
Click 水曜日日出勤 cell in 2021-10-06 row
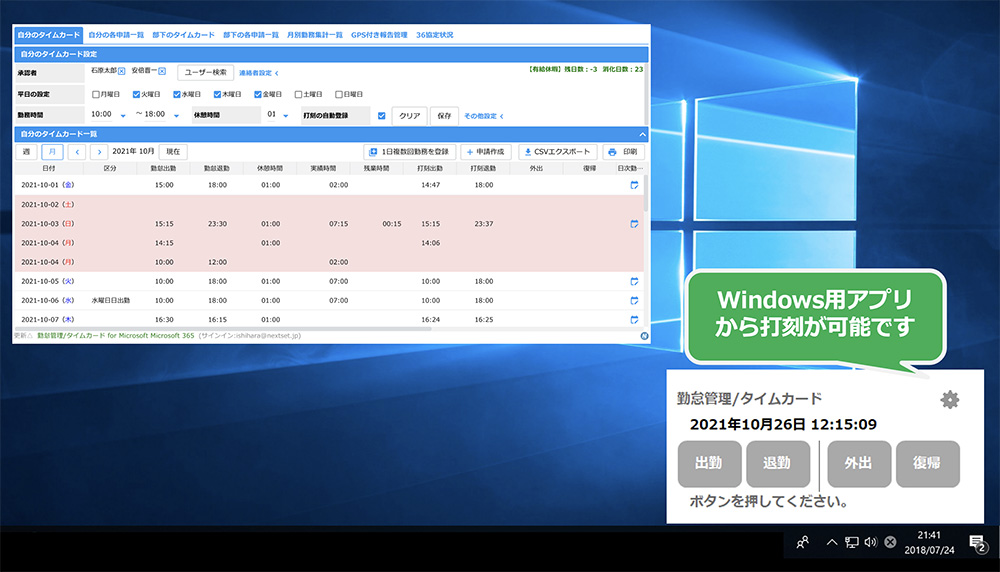[110, 300]
